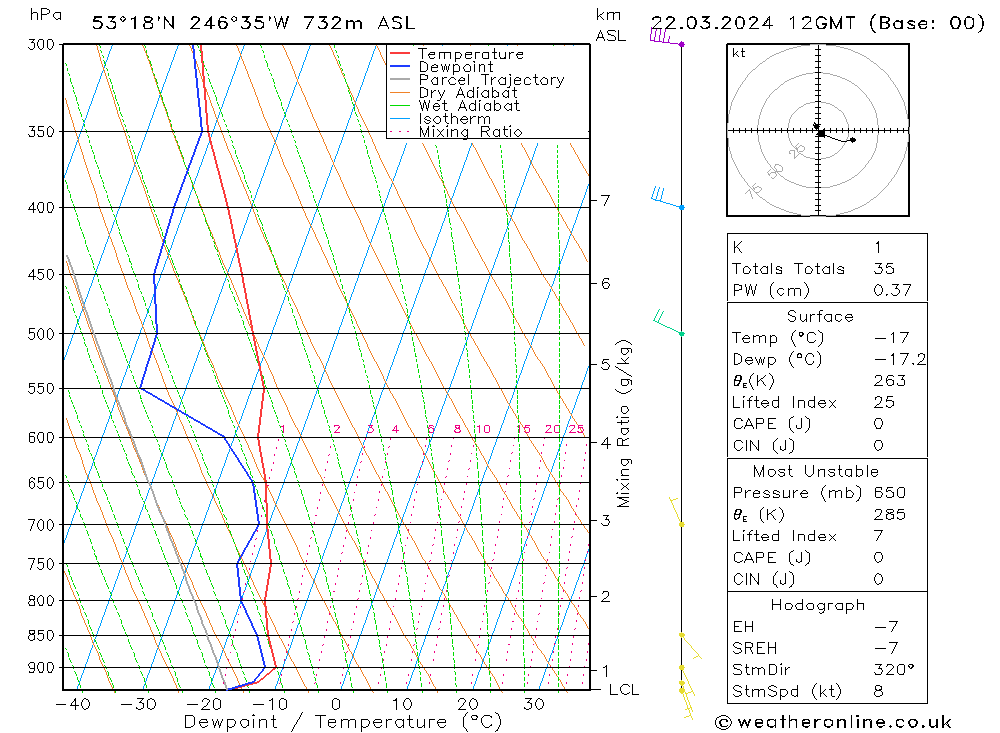Click the surface Lifted Index value 25

tap(884, 402)
